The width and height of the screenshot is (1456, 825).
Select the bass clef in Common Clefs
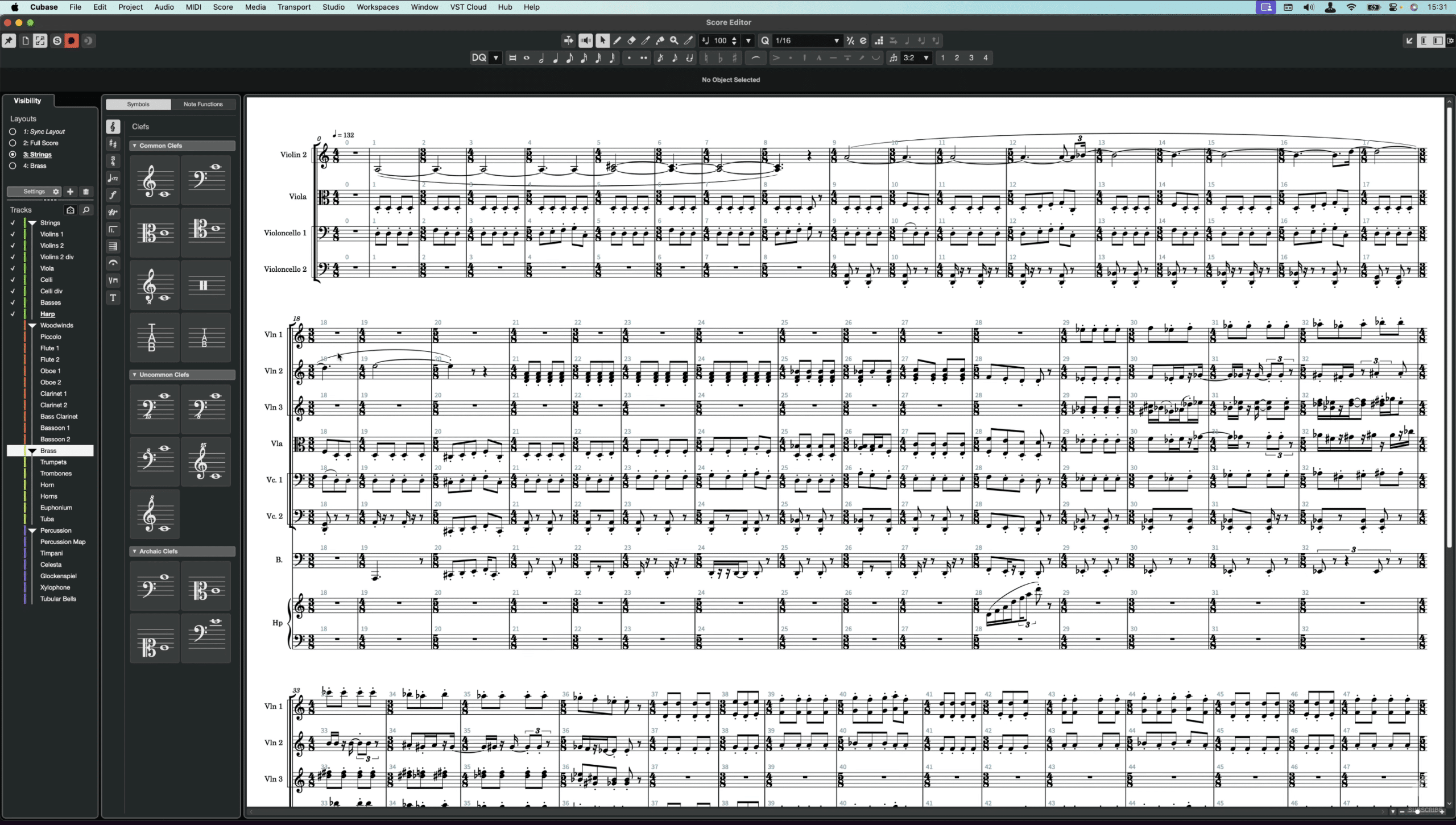206,180
